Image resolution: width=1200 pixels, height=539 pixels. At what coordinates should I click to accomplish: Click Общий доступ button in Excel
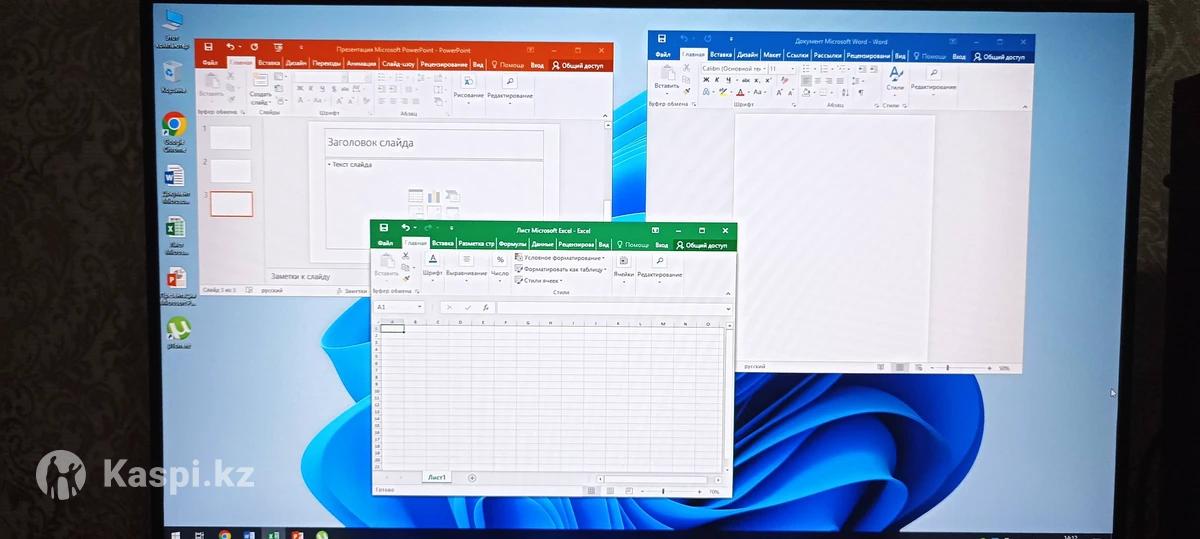(x=703, y=245)
